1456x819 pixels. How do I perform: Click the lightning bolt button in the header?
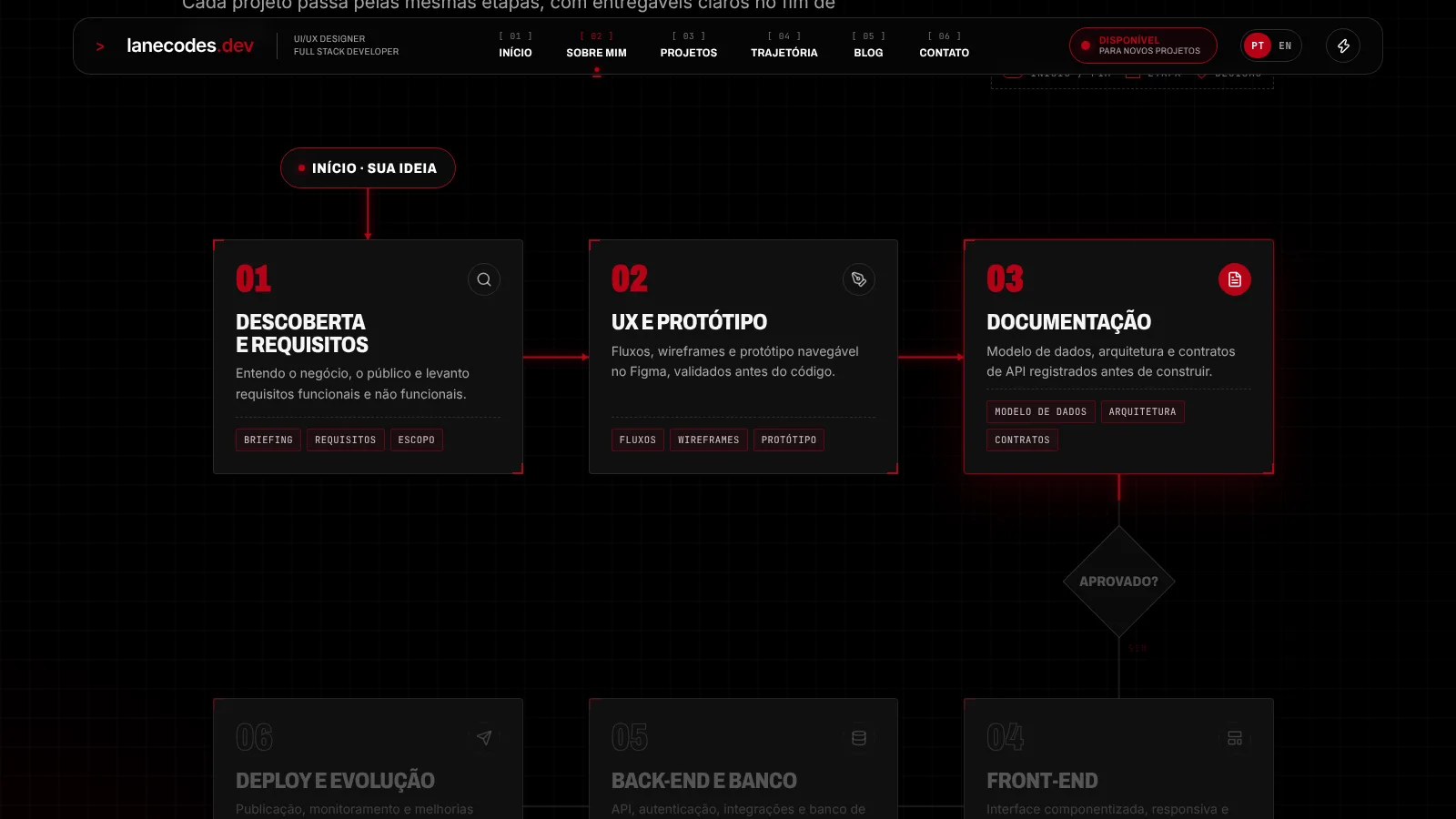point(1343,45)
